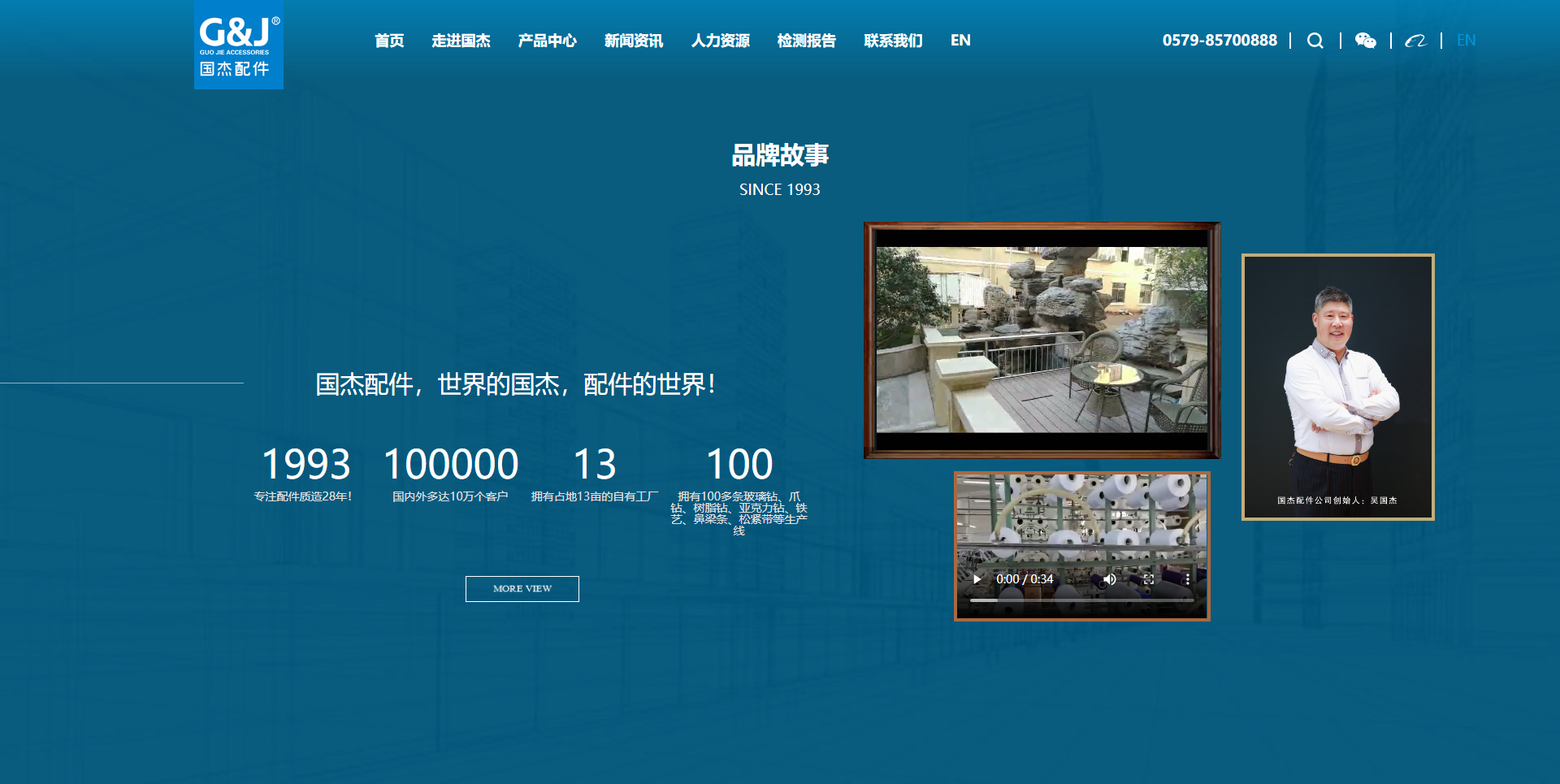The height and width of the screenshot is (784, 1560).
Task: Click the framed garden video thumbnail
Action: pos(1042,340)
